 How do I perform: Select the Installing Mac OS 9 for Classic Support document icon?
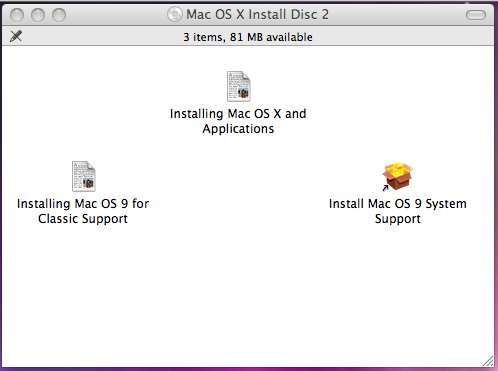pos(84,176)
